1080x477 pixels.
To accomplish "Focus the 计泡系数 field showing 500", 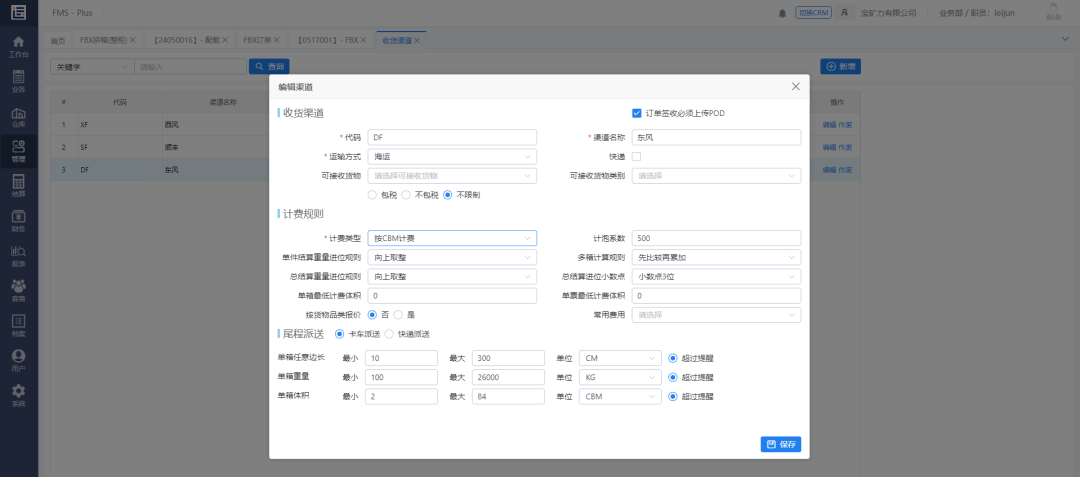I will 716,238.
